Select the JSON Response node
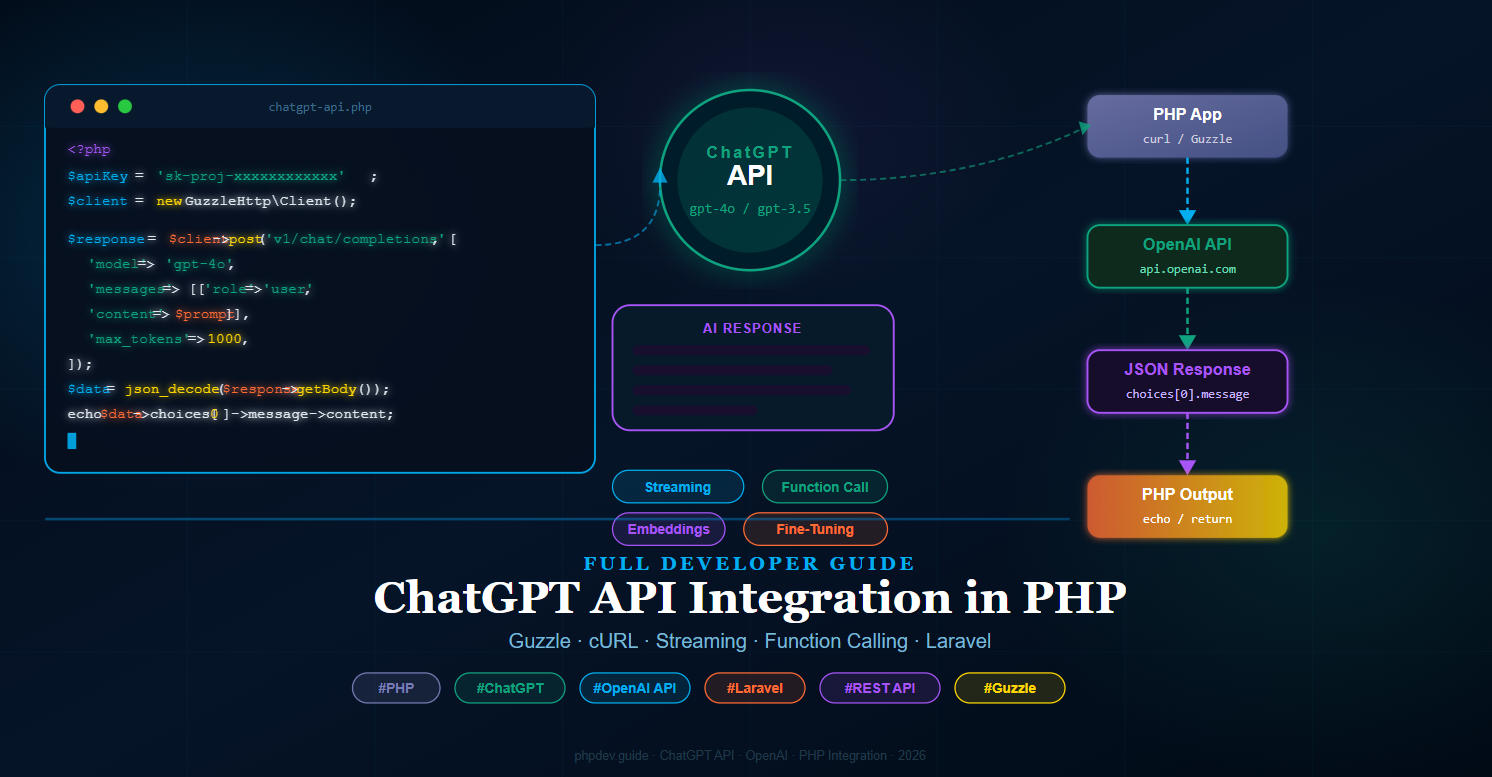1492x777 pixels. 1186,381
